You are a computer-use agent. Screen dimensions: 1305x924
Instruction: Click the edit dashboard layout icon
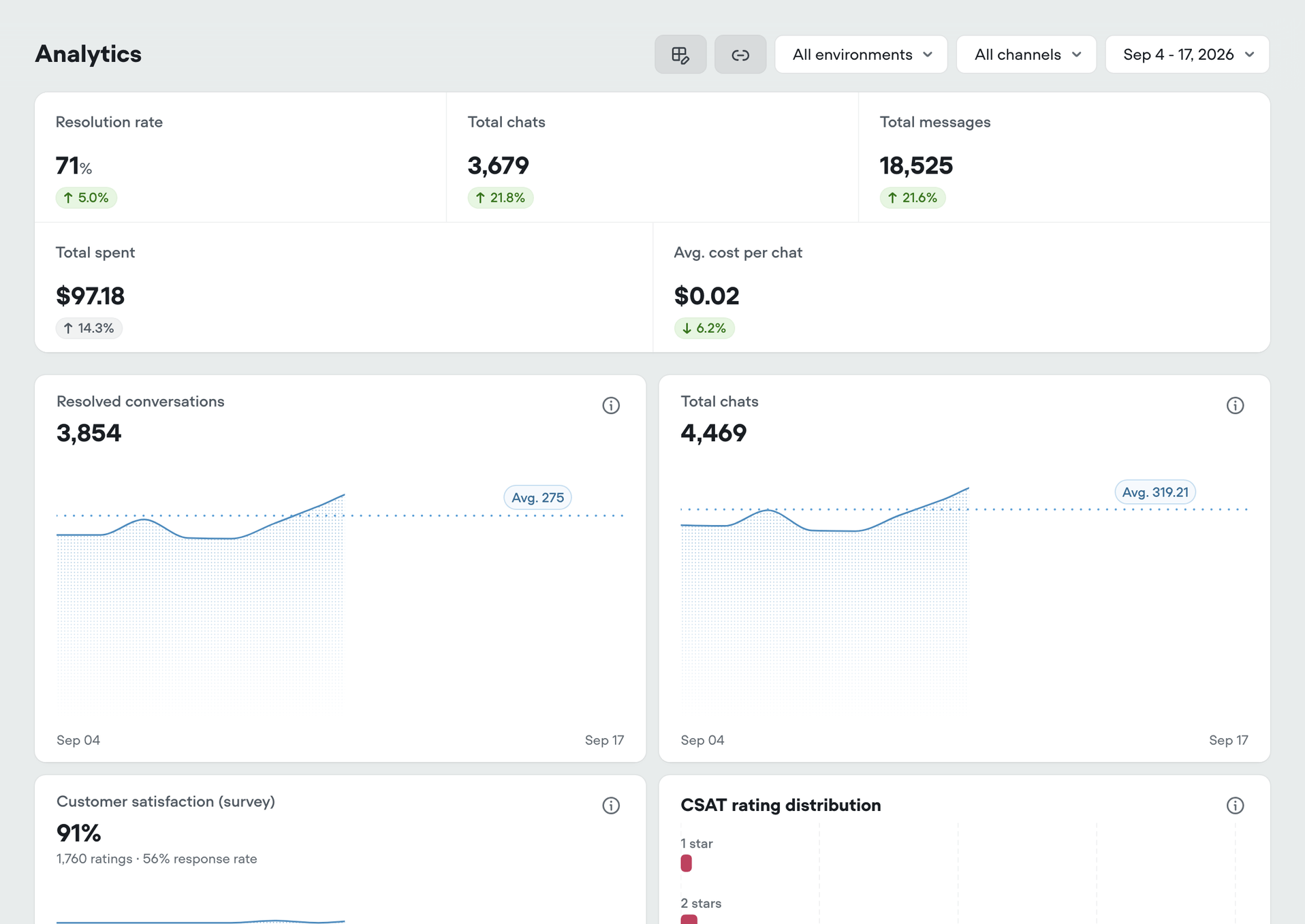click(680, 54)
